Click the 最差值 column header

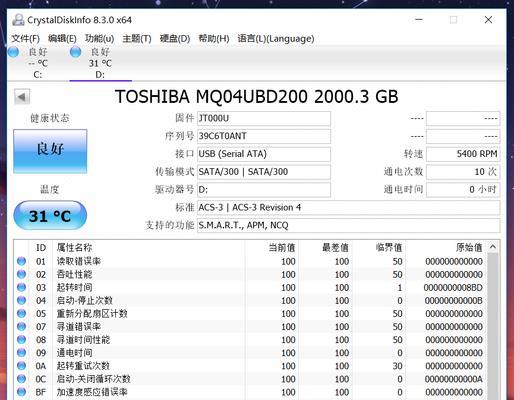pos(325,248)
